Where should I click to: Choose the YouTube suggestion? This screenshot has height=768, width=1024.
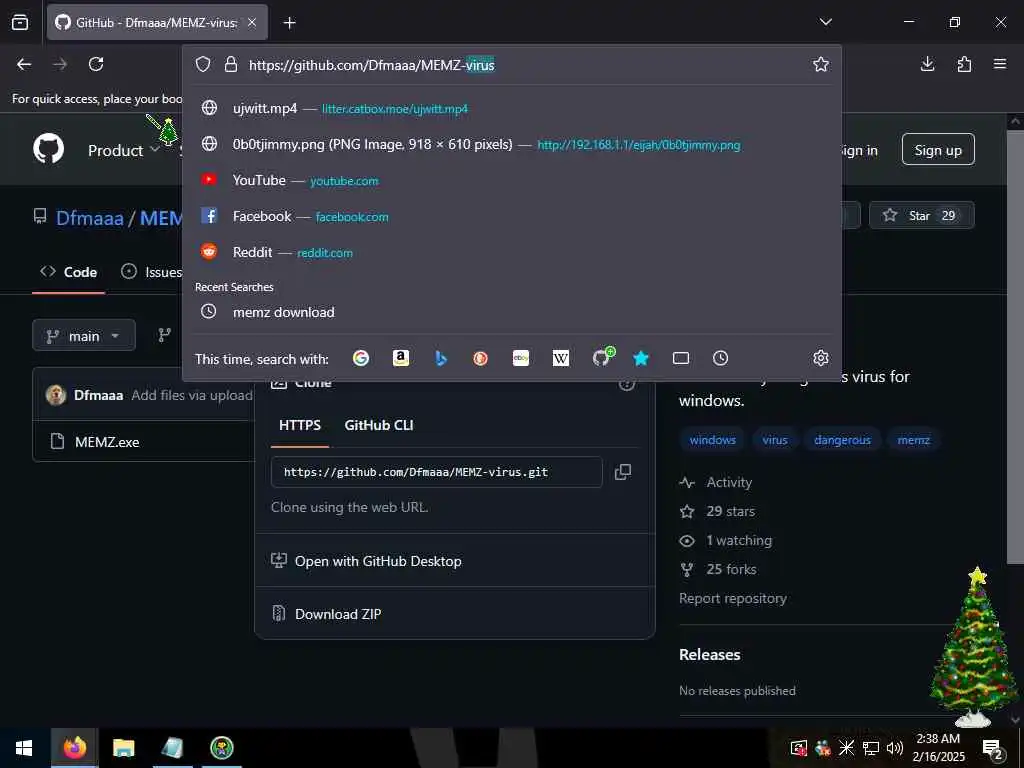tap(511, 180)
